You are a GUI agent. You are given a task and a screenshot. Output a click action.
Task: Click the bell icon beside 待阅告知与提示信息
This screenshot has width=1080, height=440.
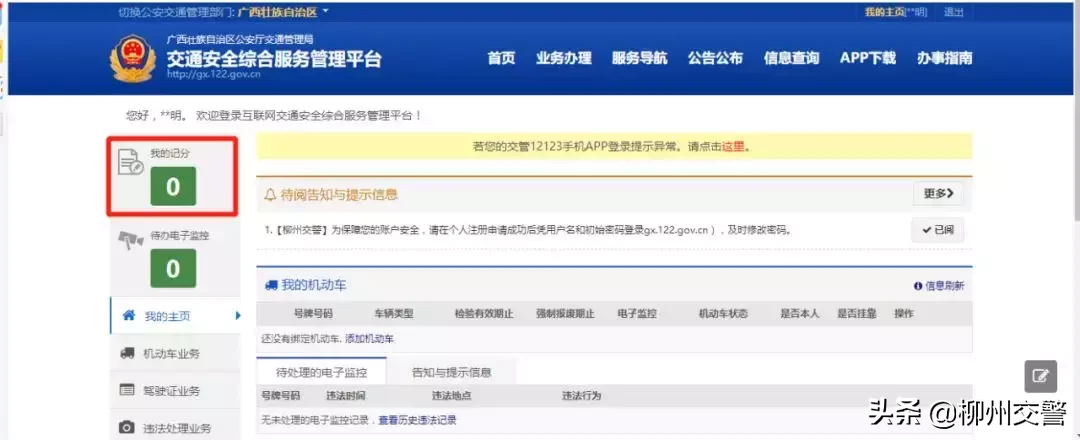270,195
